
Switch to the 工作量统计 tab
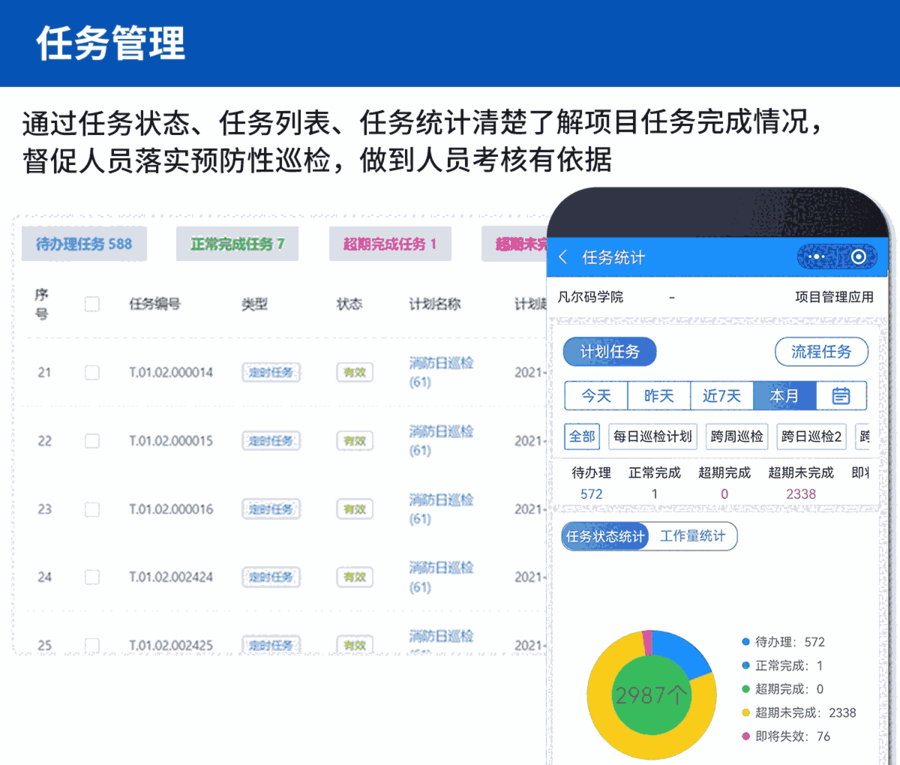coord(693,536)
